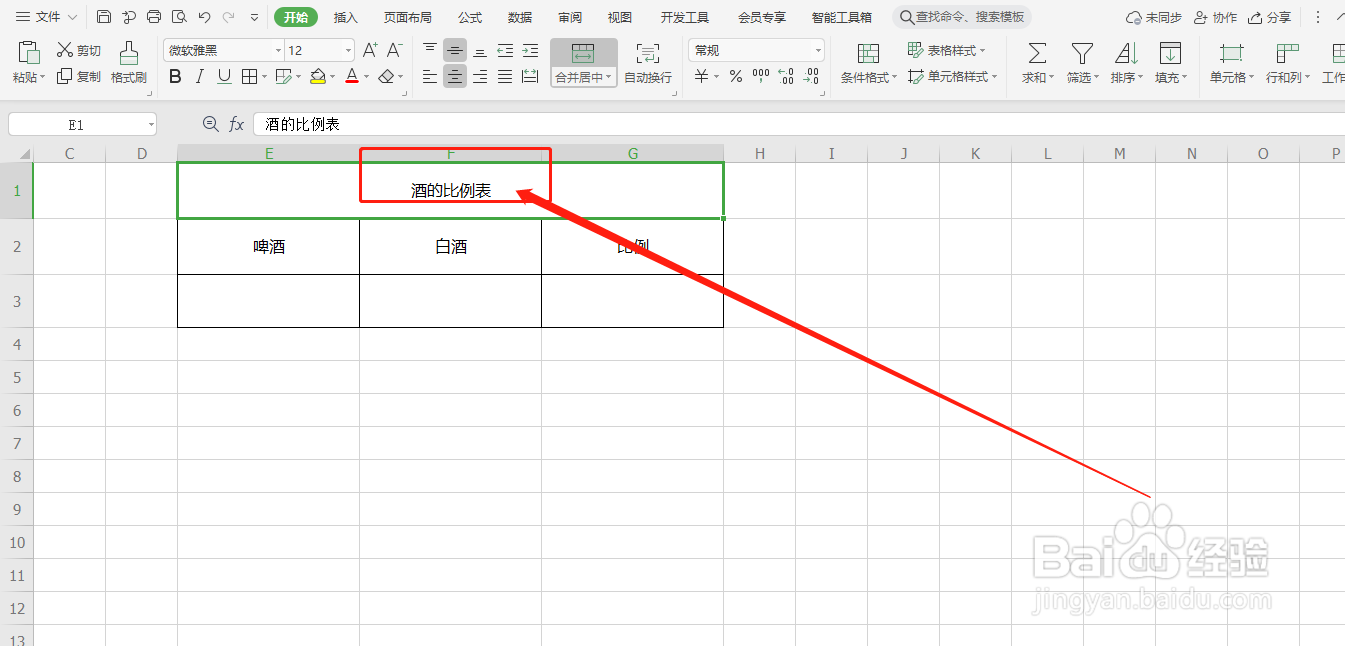This screenshot has width=1345, height=646.
Task: Apply yellow fill color swatch
Action: (318, 76)
